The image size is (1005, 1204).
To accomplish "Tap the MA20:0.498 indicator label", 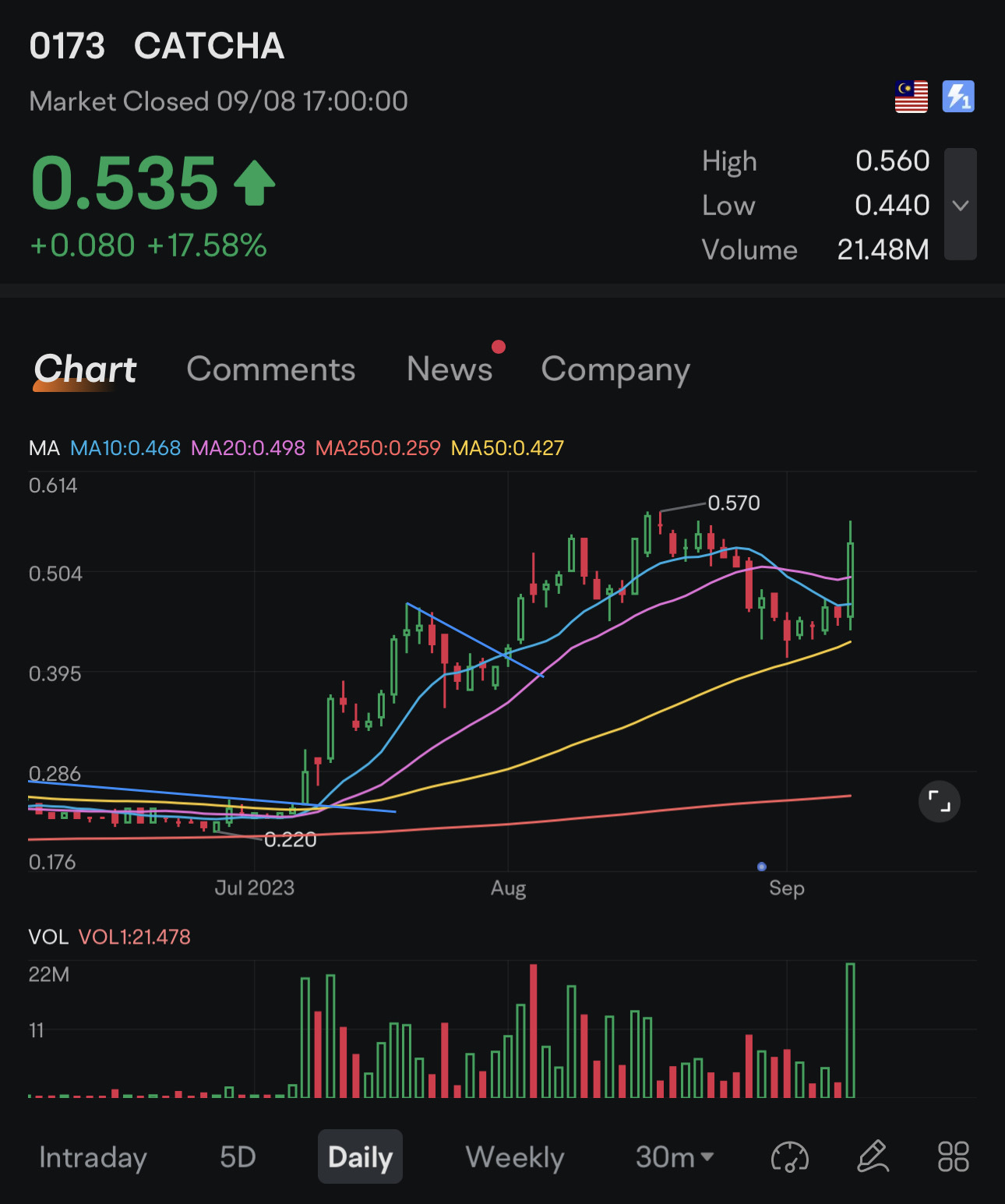I will click(x=248, y=448).
